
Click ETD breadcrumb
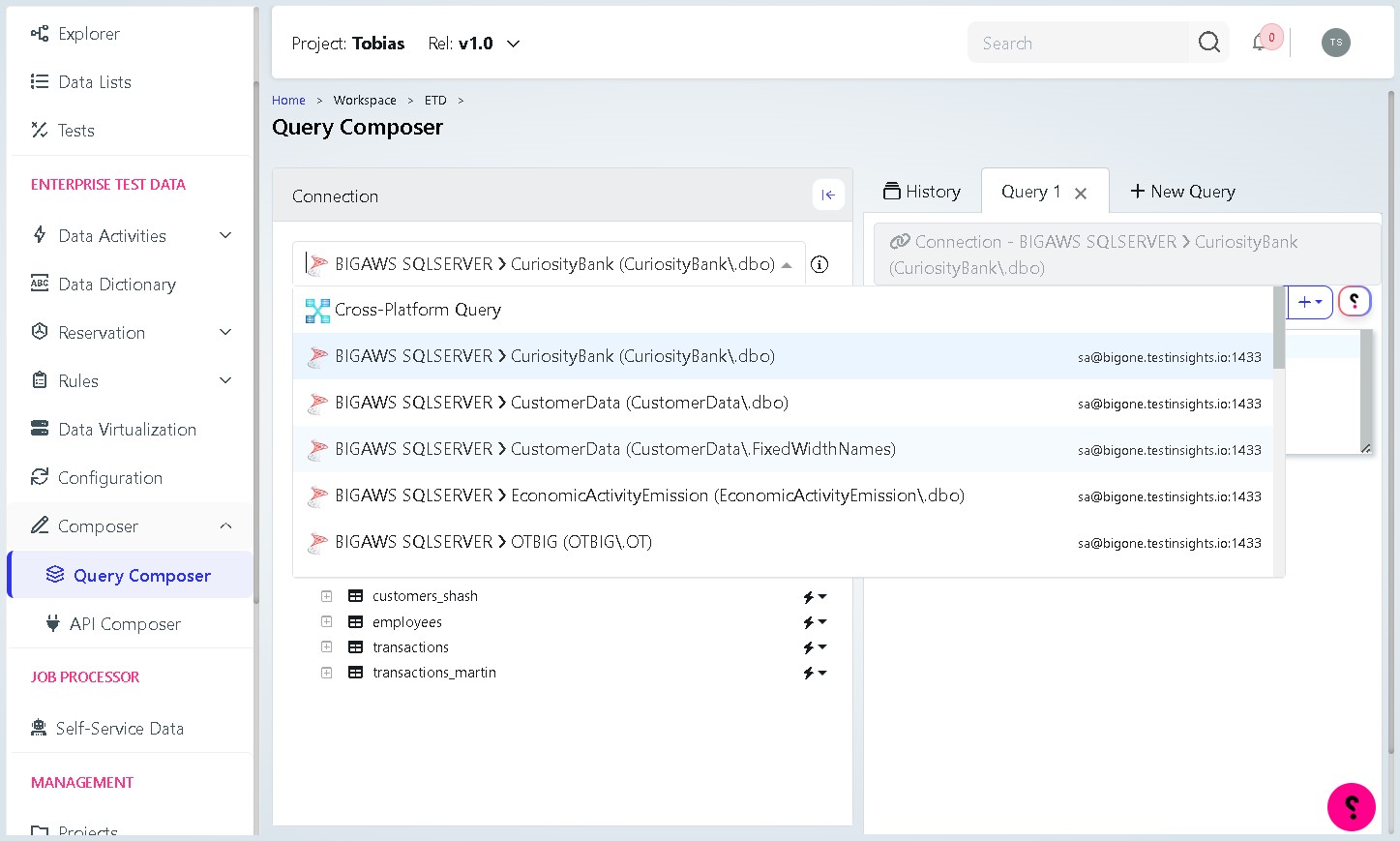[435, 101]
